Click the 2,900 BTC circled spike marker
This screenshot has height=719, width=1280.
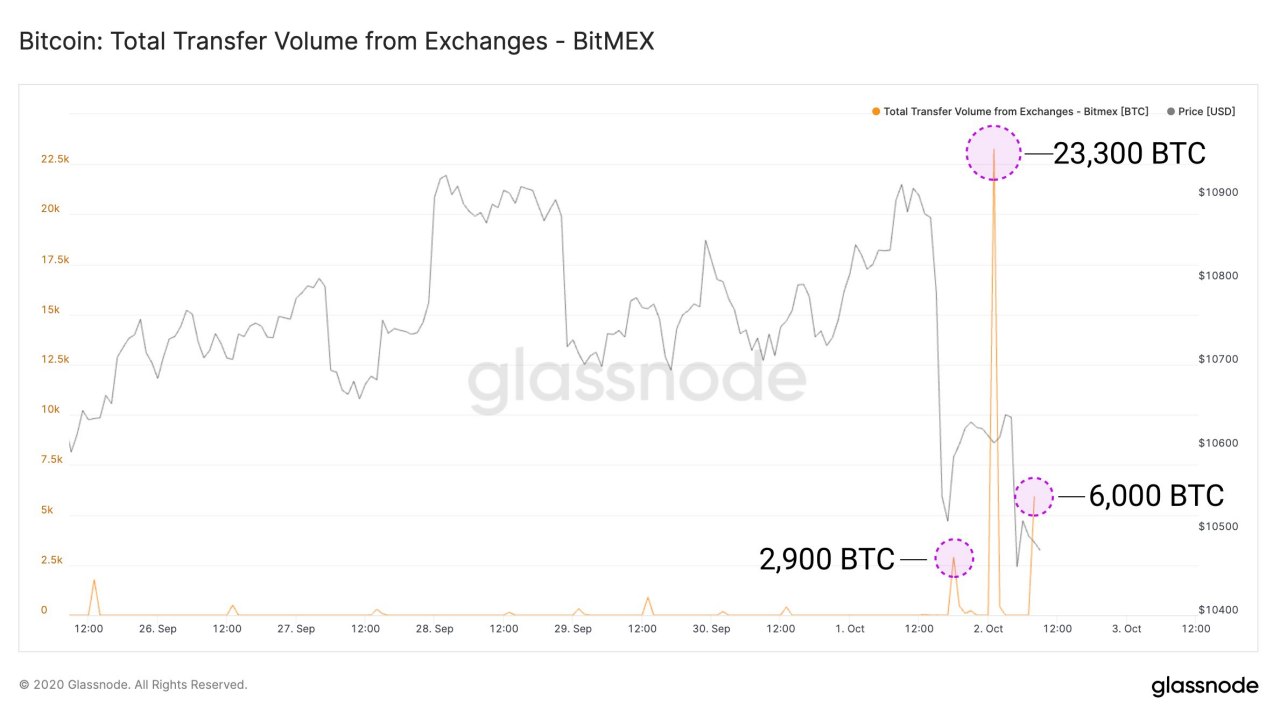coord(954,557)
